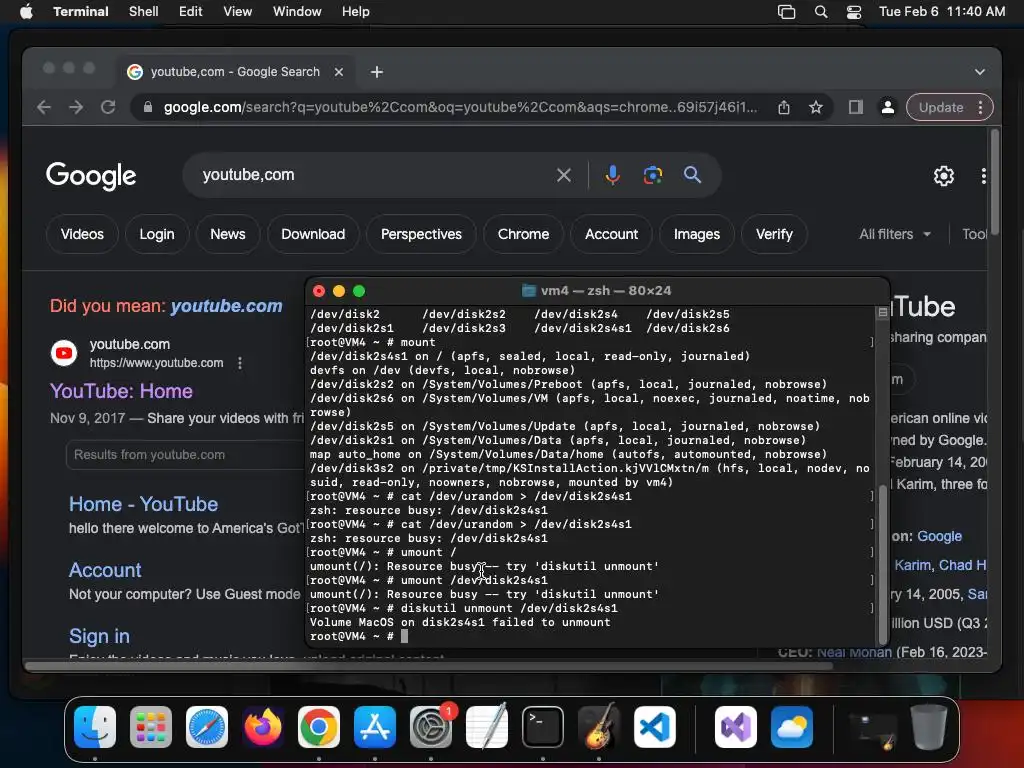Open Google quick settings gear

(x=943, y=176)
